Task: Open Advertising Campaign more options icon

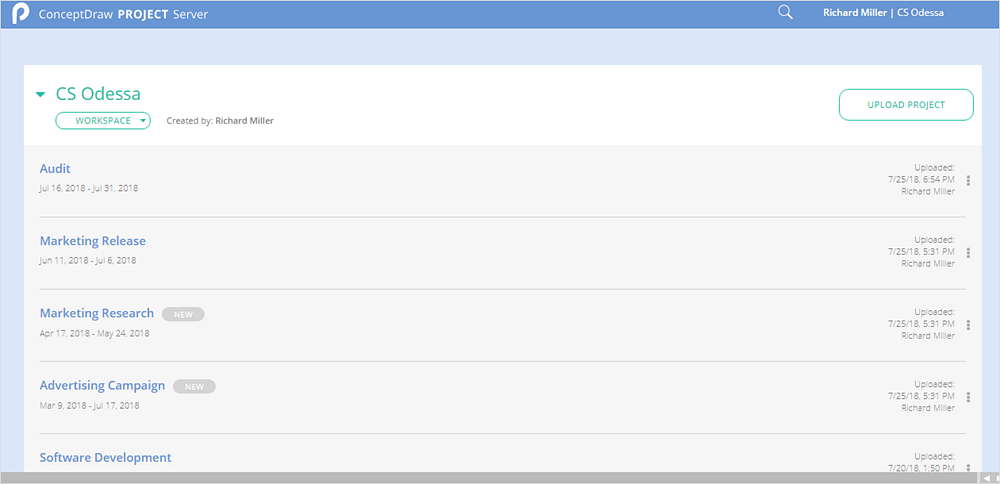Action: coord(968,397)
